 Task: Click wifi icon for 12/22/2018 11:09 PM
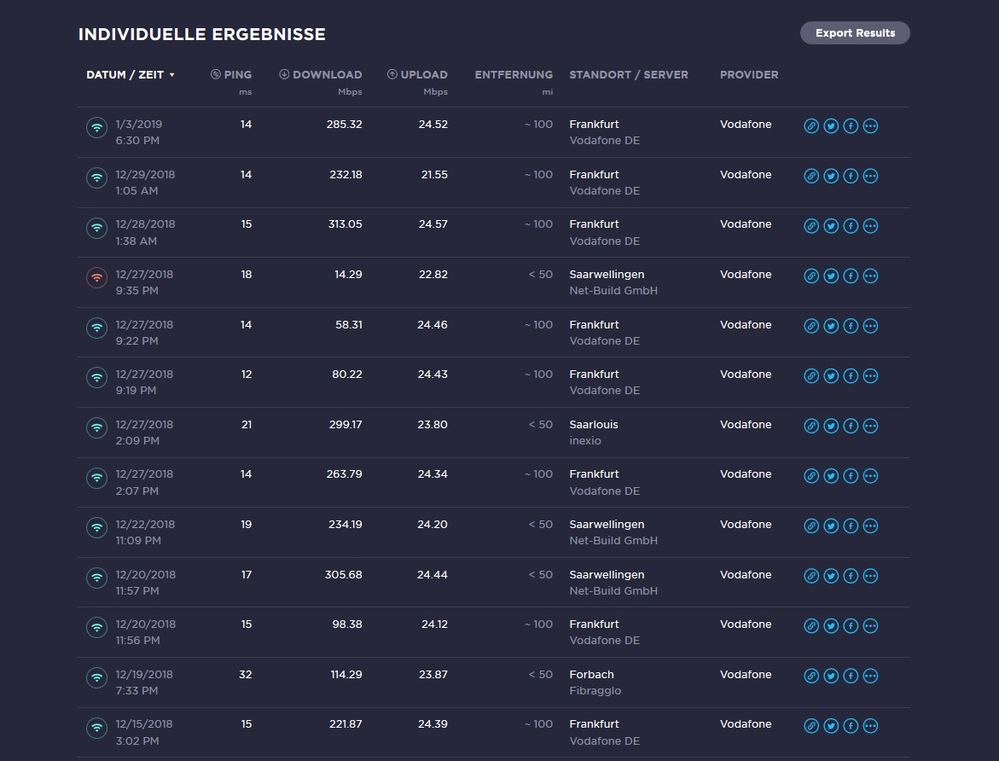[97, 527]
